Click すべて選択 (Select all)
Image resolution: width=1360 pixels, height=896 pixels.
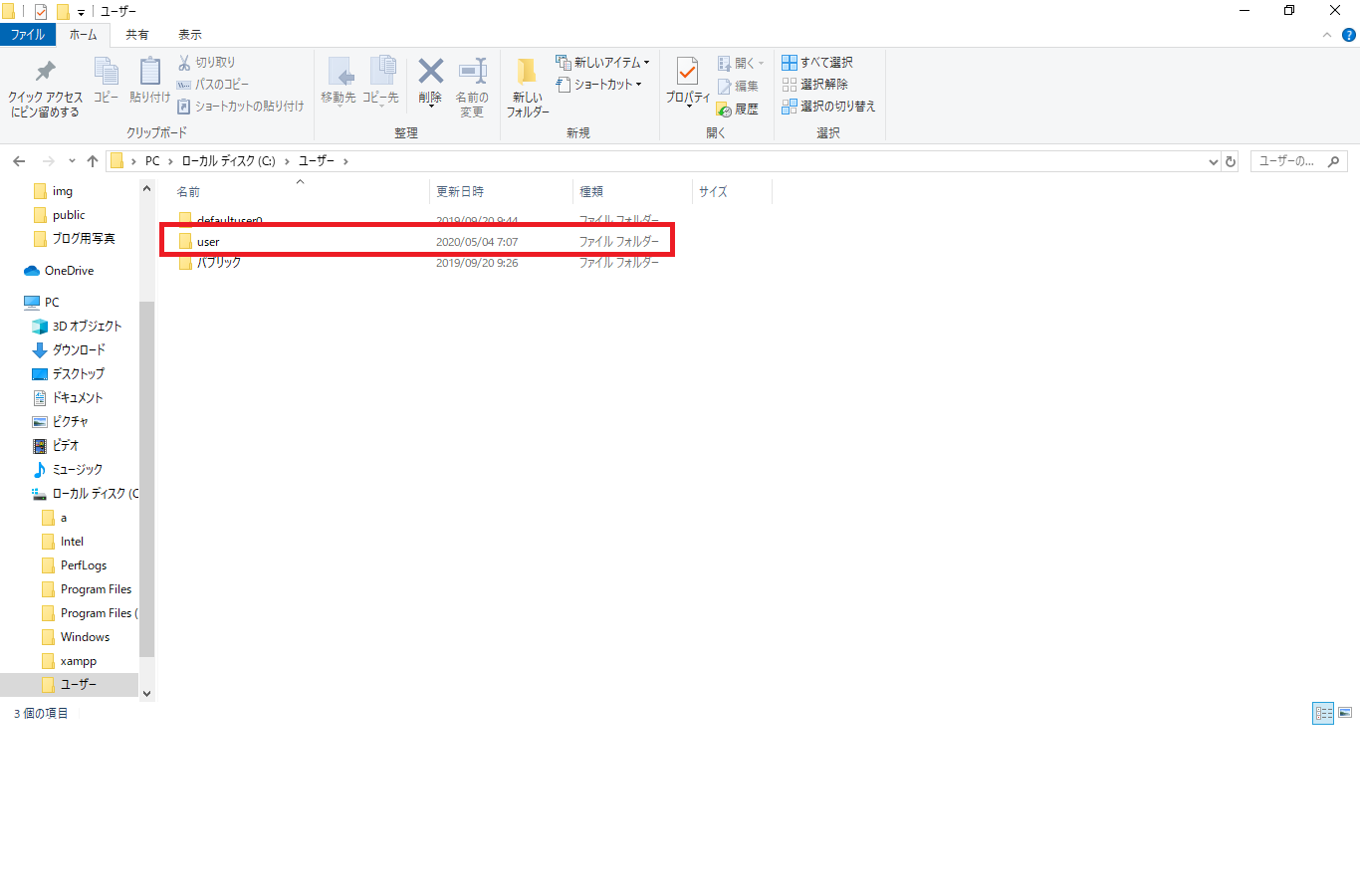(x=817, y=63)
